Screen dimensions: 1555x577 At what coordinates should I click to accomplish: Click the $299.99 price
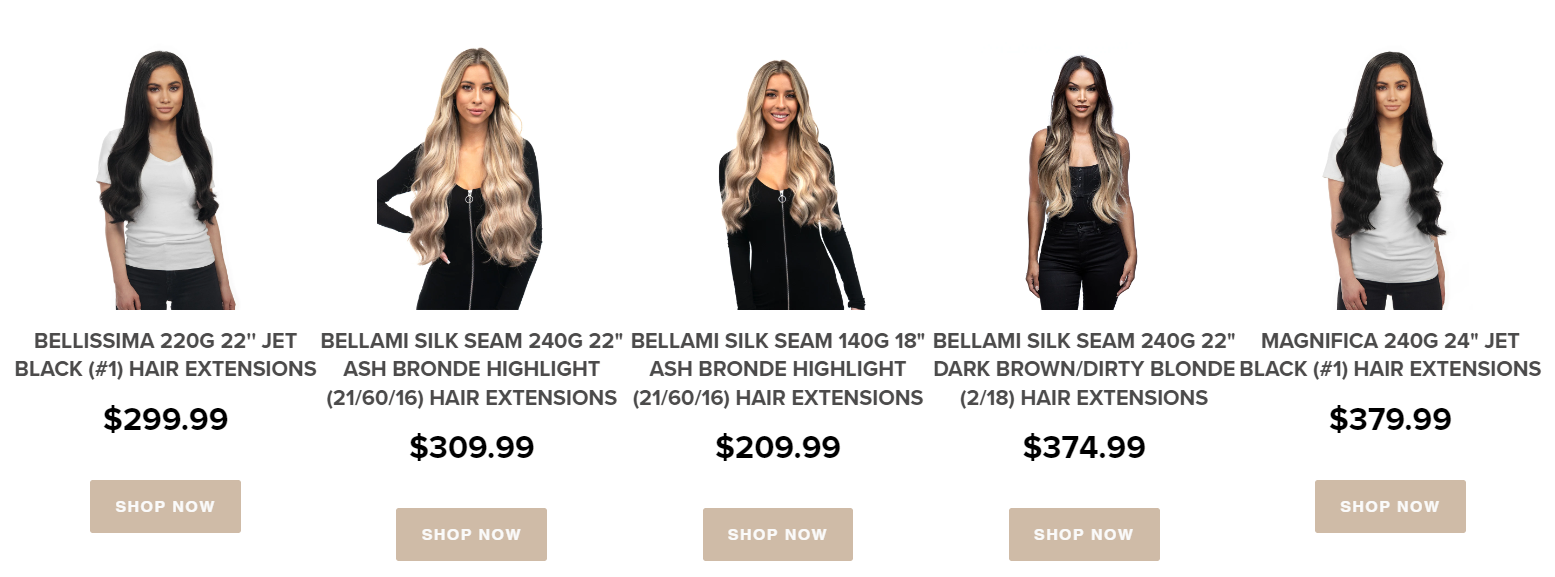click(165, 419)
